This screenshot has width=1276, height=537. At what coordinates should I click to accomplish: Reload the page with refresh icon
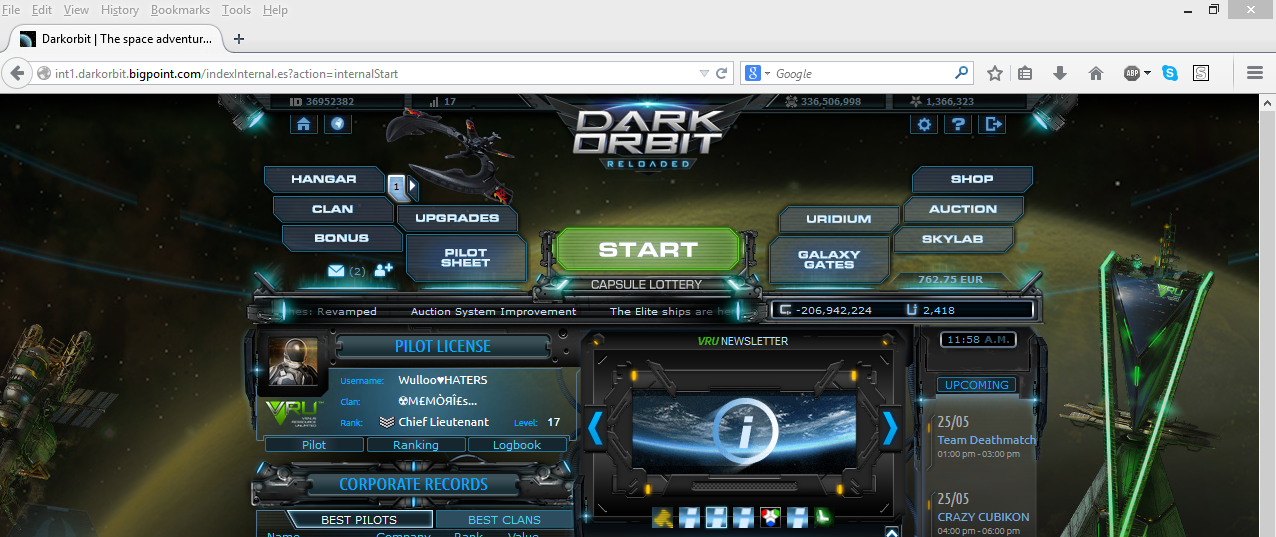click(721, 73)
